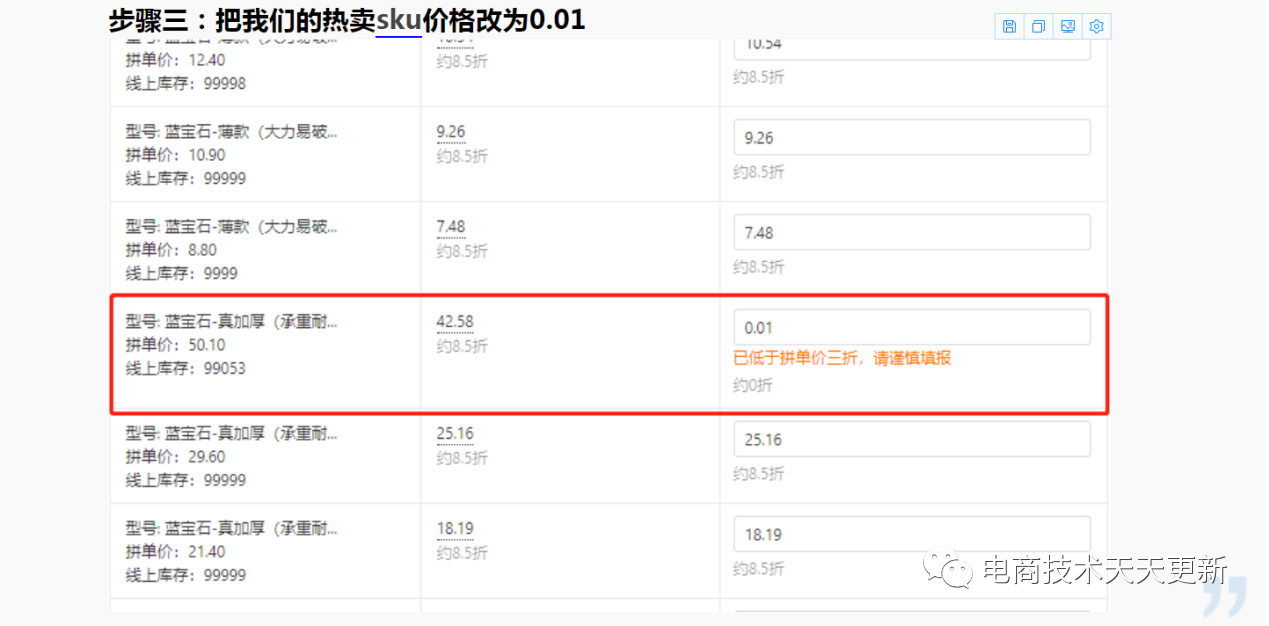This screenshot has height=626, width=1269.
Task: Click the SKU row with stock 99053
Action: click(608, 353)
